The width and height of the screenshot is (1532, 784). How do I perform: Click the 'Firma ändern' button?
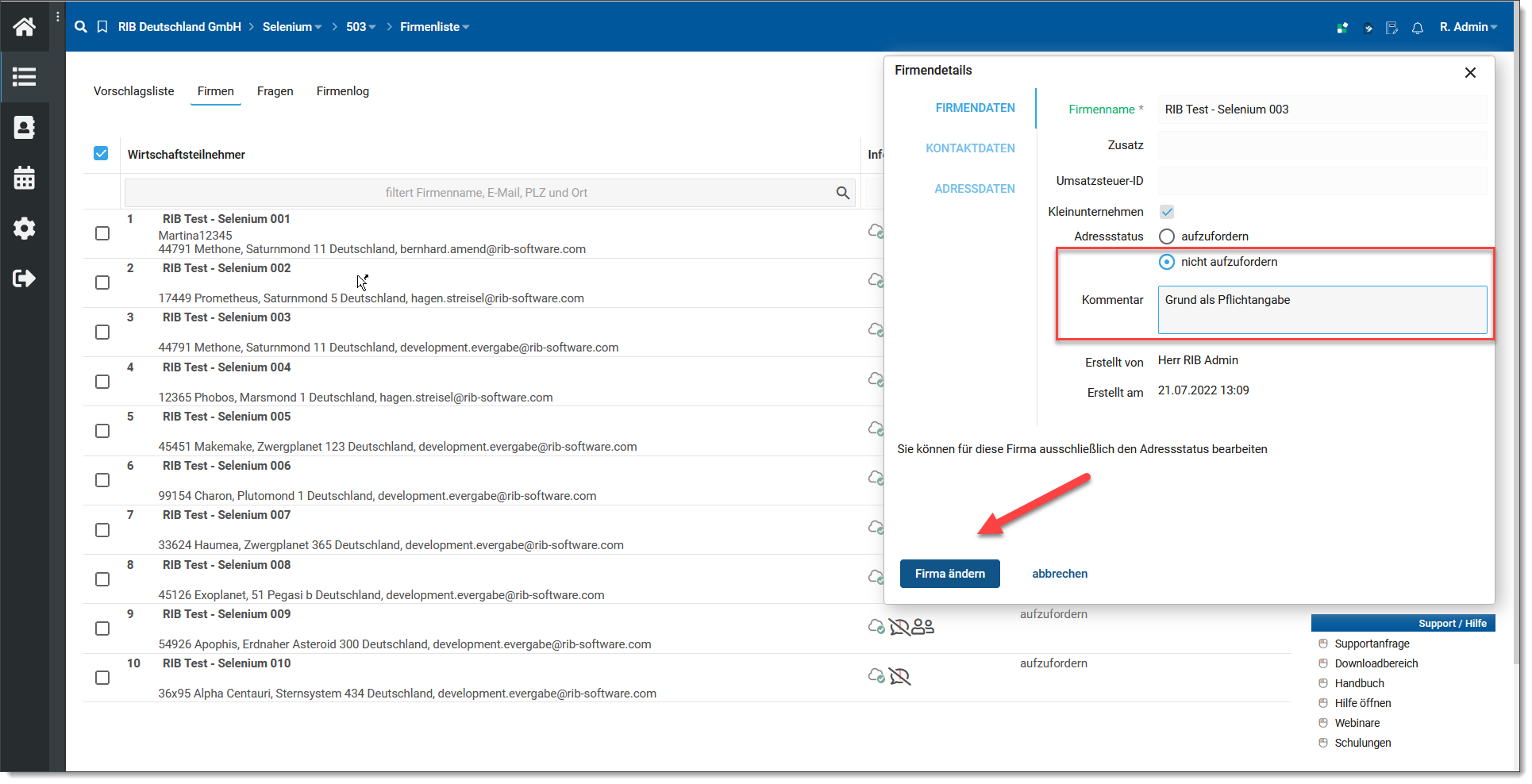[x=950, y=574]
